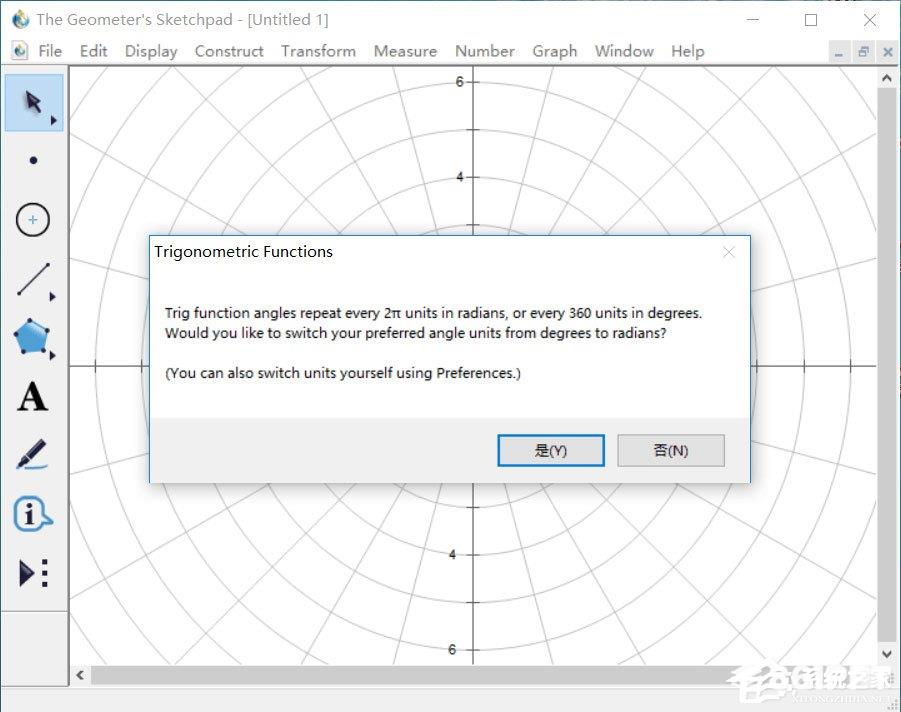Expand Straightedge tool flyout triangle
Screen dimensions: 901x712
click(x=53, y=297)
